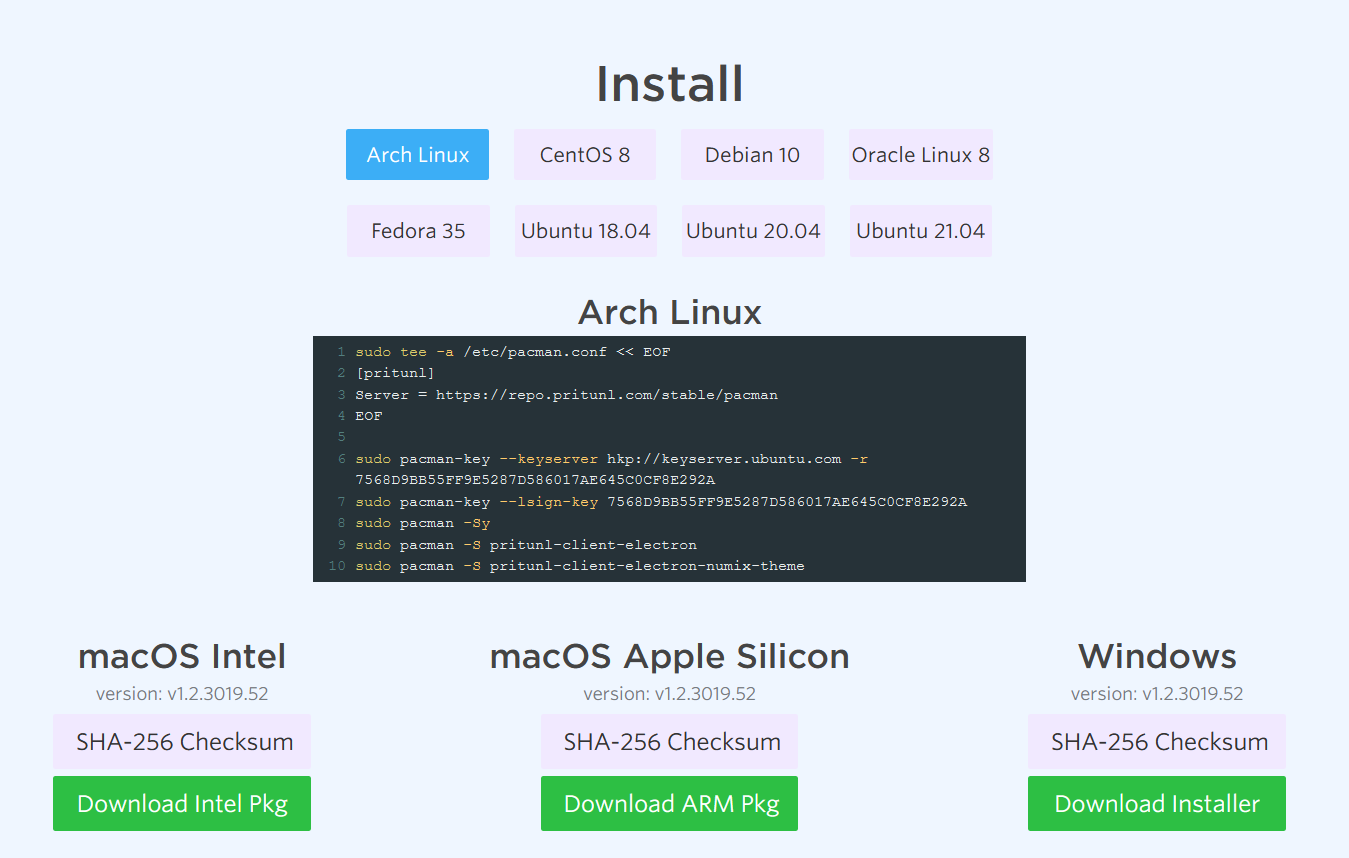Screen dimensions: 1349x858
Task: Open the Debian 10 tab
Action: pyautogui.click(x=752, y=155)
